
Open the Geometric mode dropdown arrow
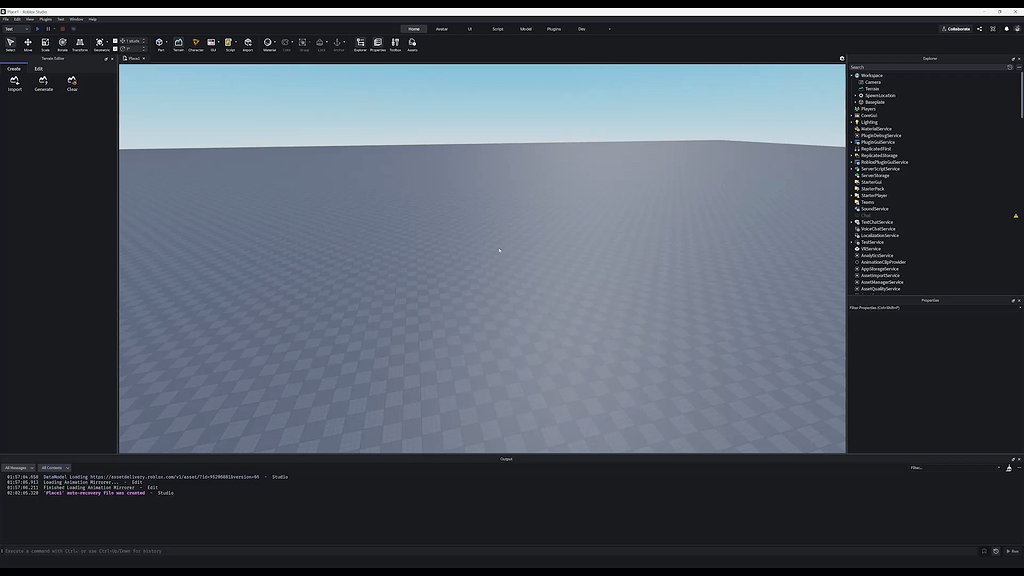click(108, 42)
